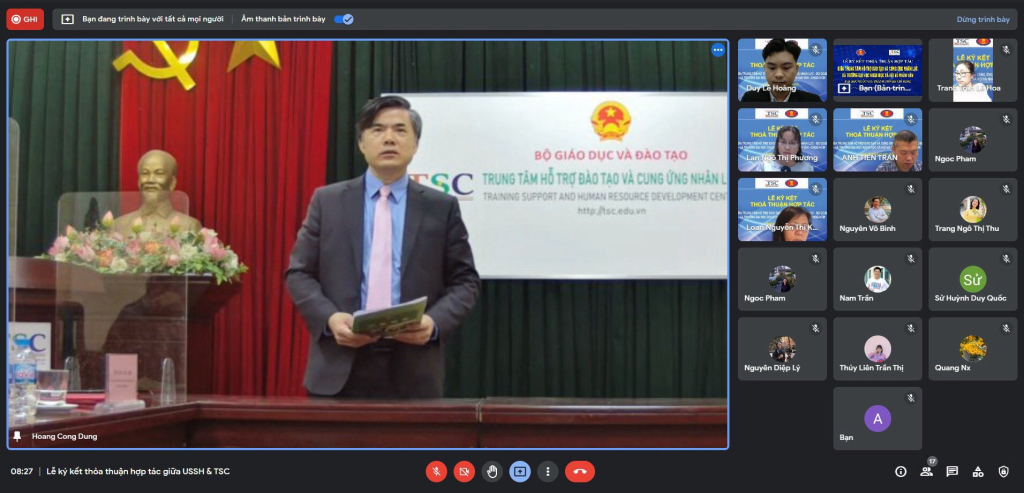Select Nam Trần participant tile
The image size is (1024, 493).
[878, 279]
